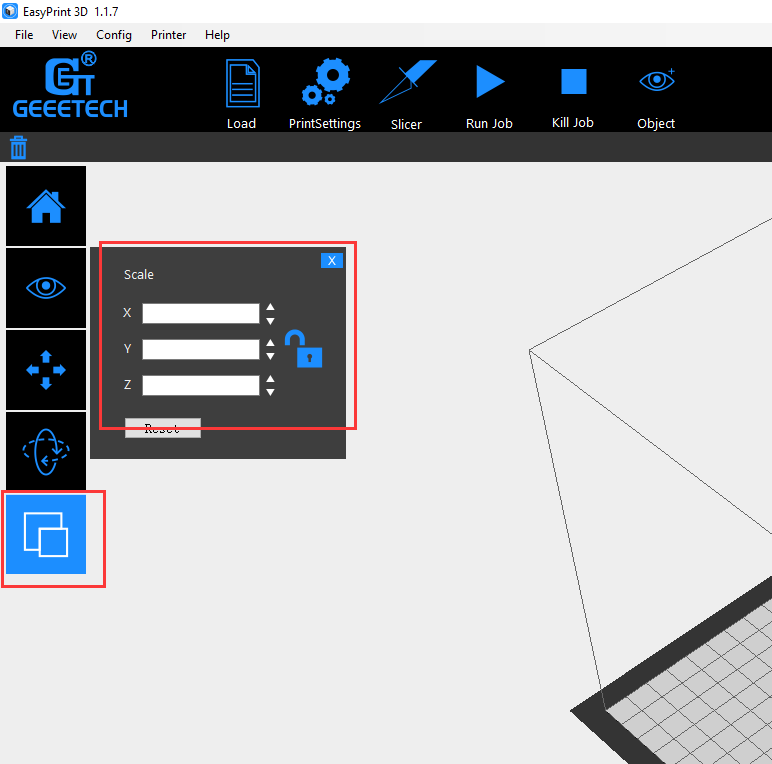Click the Load file icon
Image resolution: width=772 pixels, height=764 pixels.
point(241,85)
